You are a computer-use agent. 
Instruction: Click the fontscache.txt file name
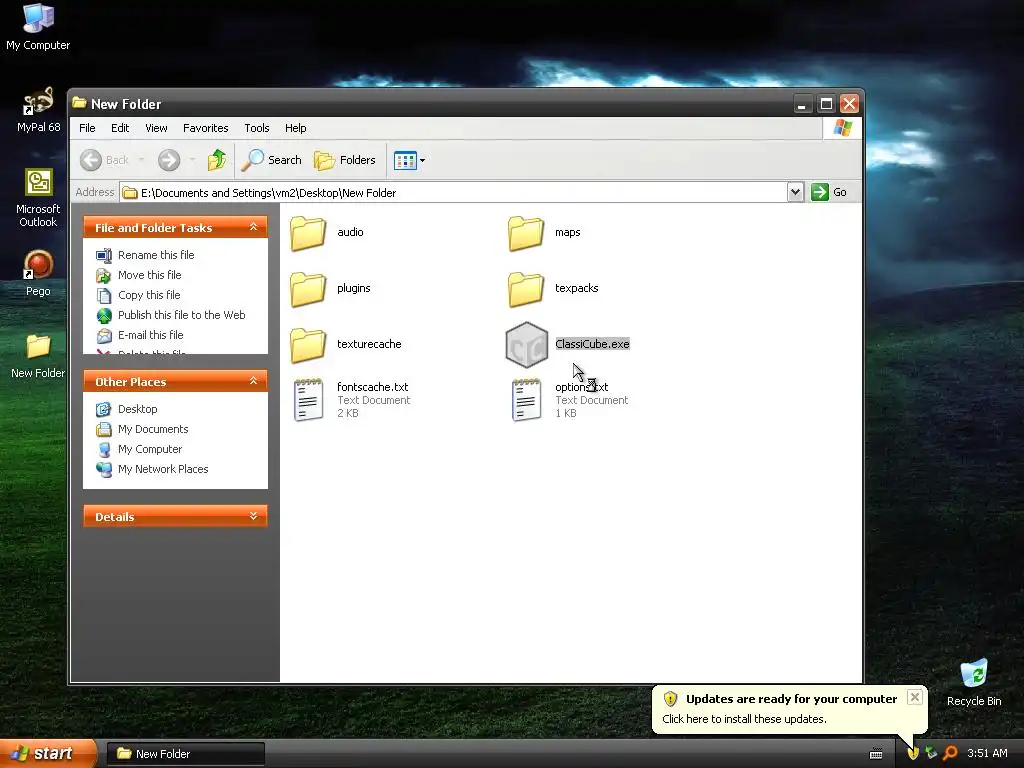372,387
